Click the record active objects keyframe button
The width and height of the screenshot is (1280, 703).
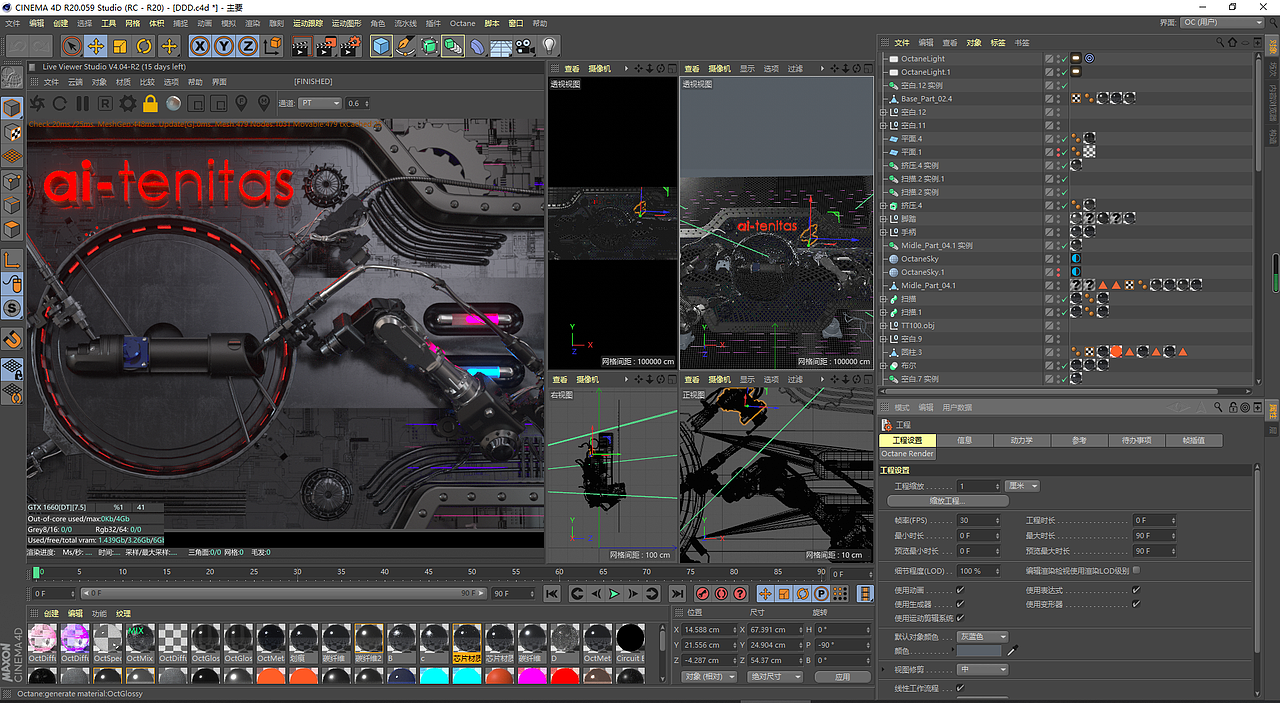(x=701, y=593)
